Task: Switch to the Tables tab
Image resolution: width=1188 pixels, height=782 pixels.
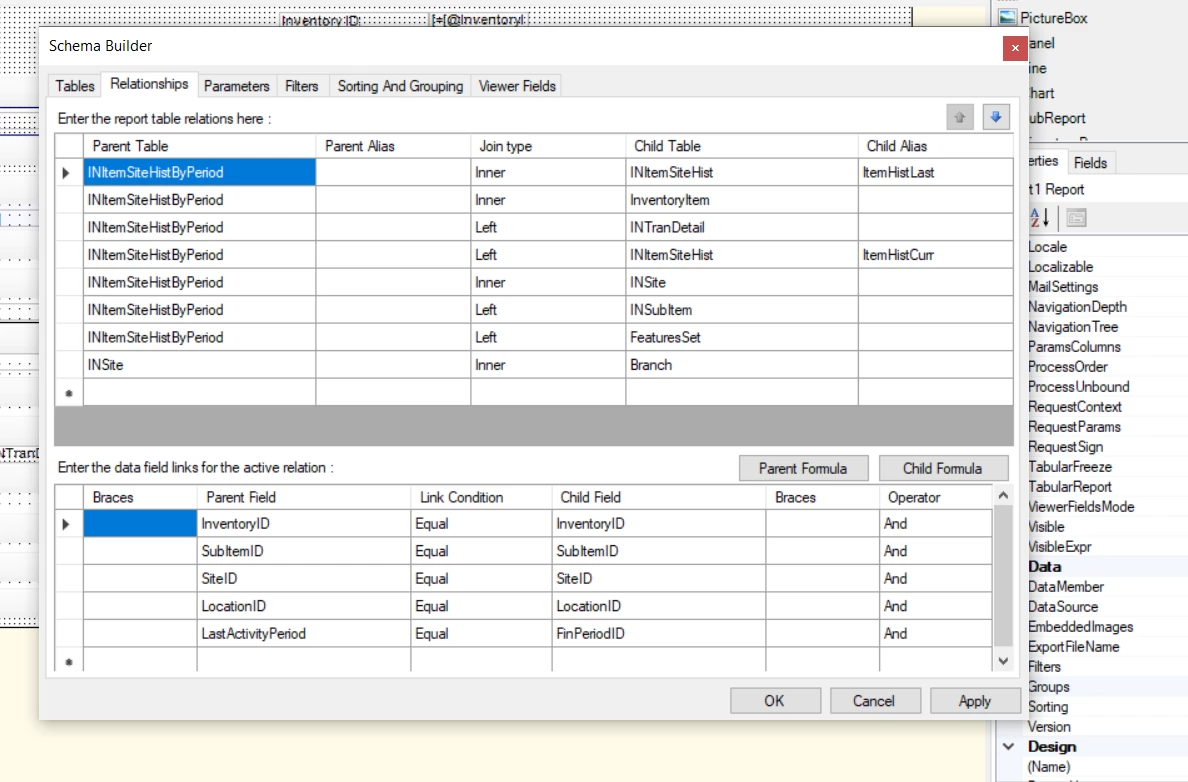Action: pyautogui.click(x=75, y=86)
